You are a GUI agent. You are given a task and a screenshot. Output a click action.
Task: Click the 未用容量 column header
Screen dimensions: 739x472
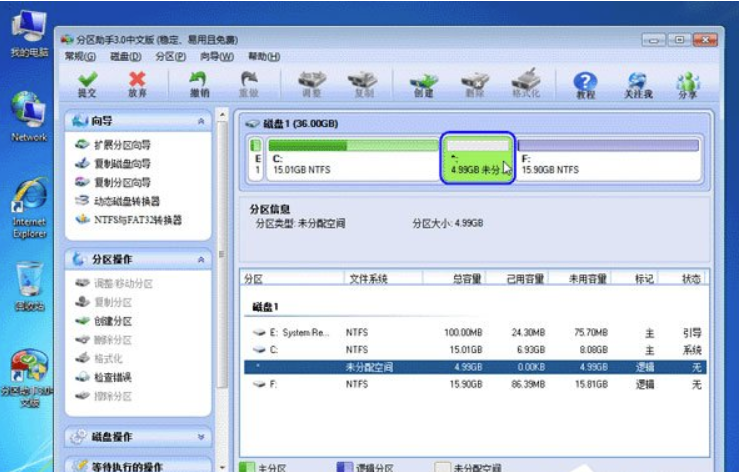pyautogui.click(x=580, y=279)
